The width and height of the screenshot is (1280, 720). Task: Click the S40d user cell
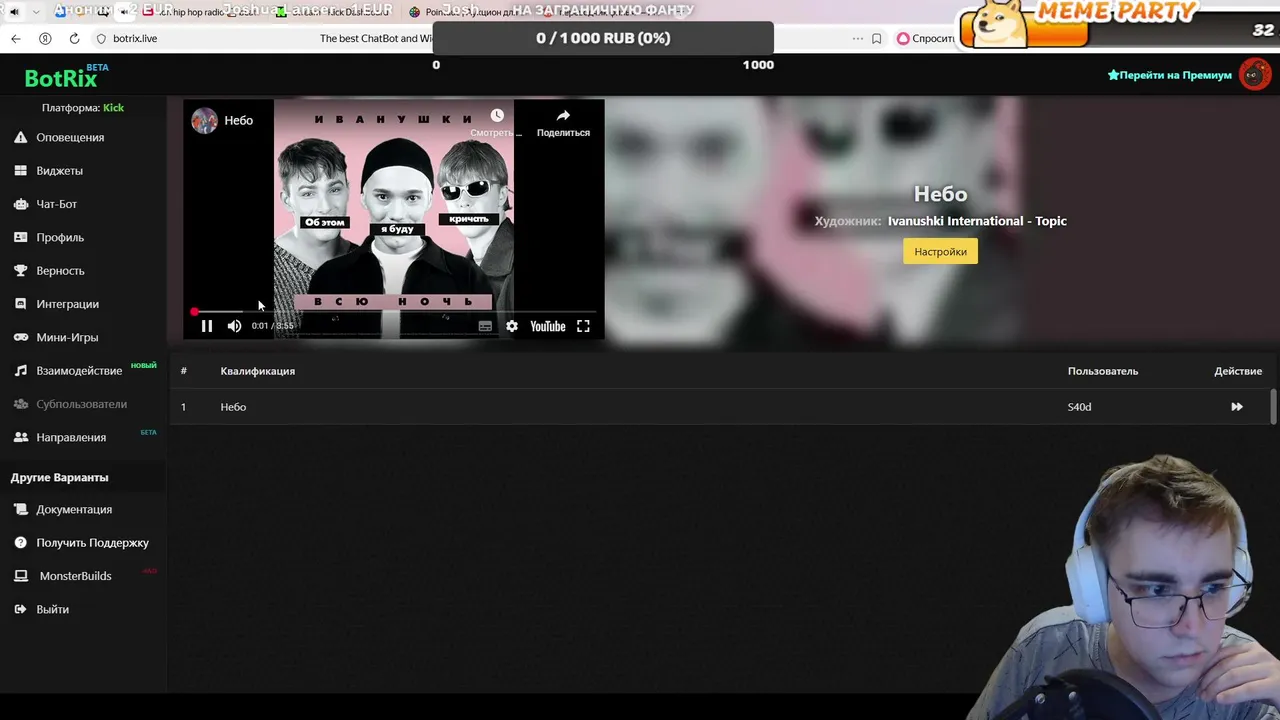pyautogui.click(x=1079, y=407)
